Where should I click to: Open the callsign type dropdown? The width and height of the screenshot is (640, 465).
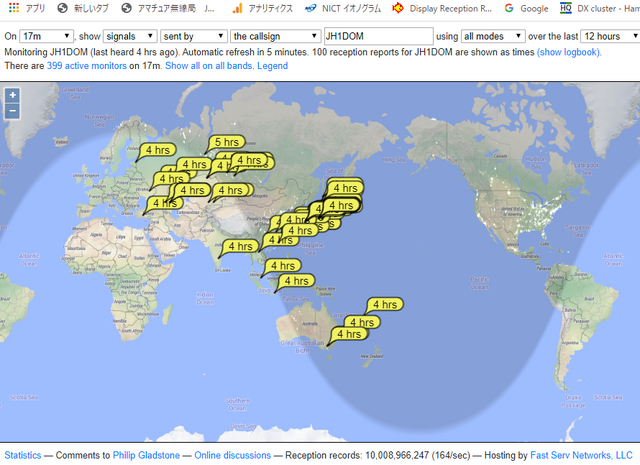point(275,36)
